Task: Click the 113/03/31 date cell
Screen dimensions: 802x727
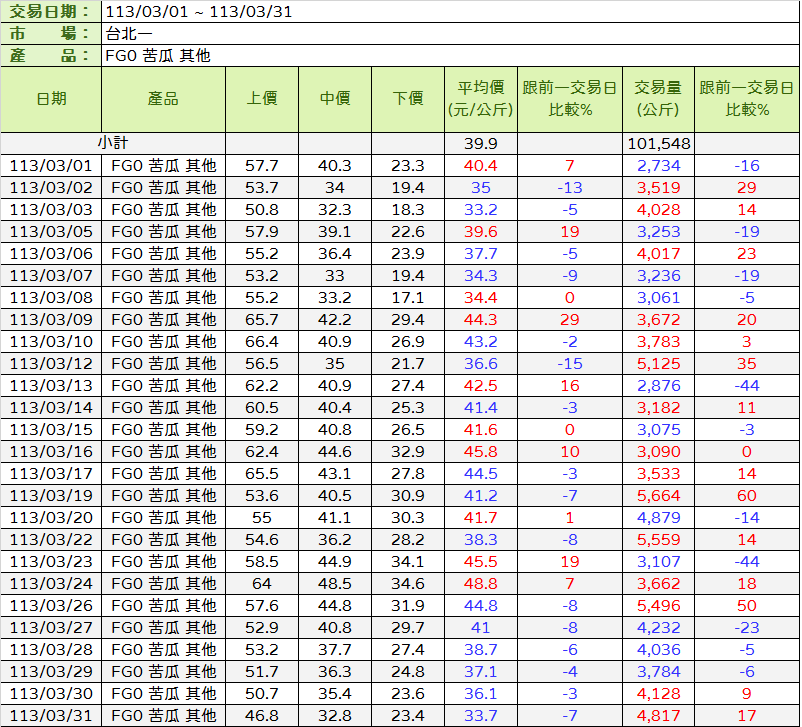Action: (x=51, y=716)
